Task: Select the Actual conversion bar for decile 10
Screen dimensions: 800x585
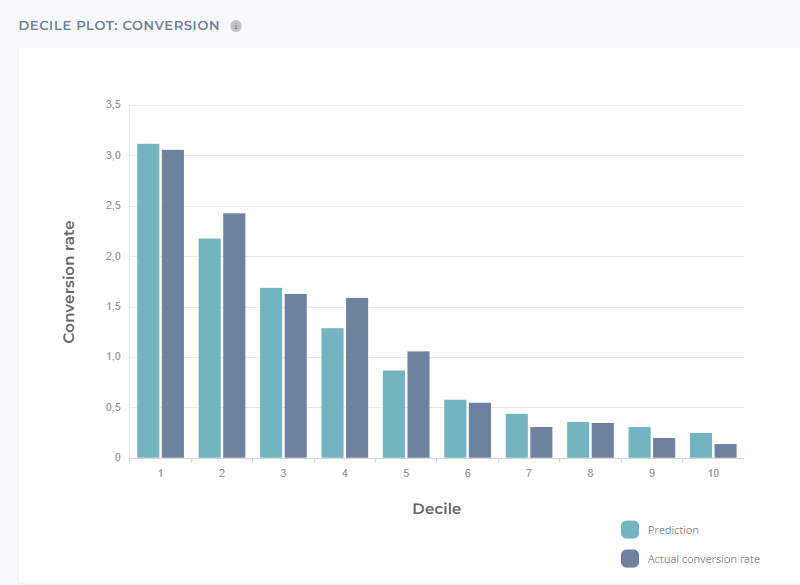Action: click(x=726, y=451)
